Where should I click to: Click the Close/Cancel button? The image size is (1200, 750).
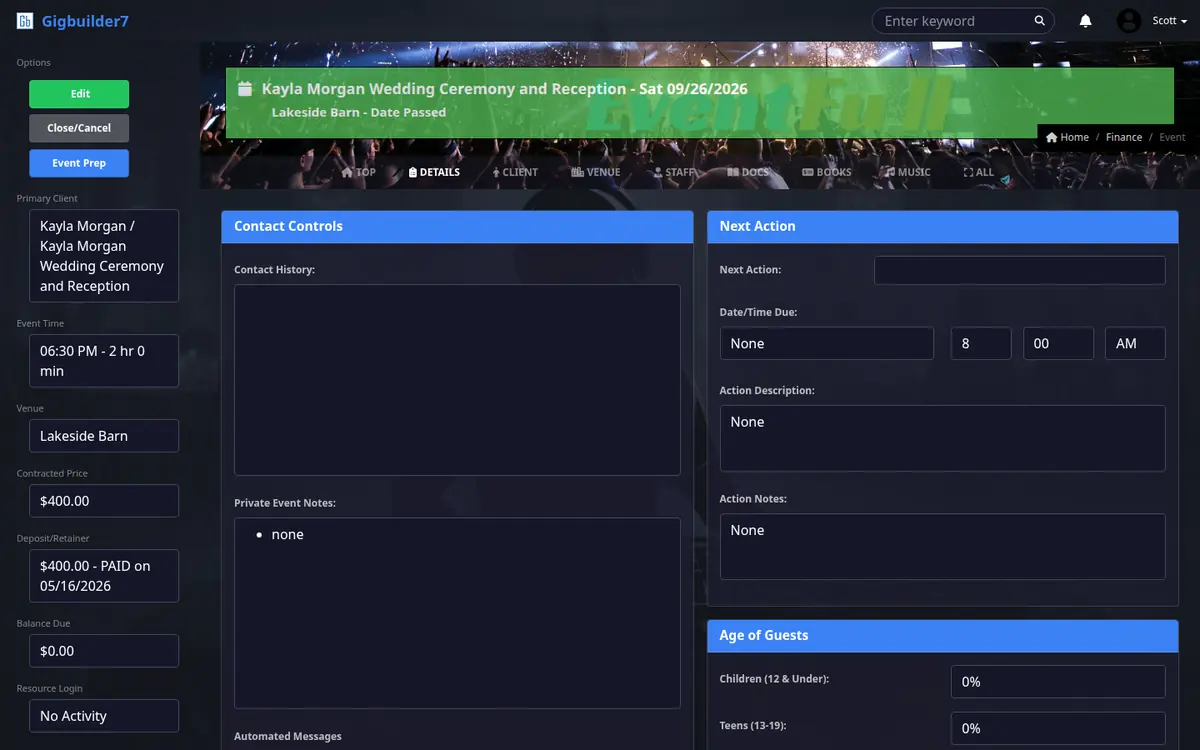tap(79, 128)
